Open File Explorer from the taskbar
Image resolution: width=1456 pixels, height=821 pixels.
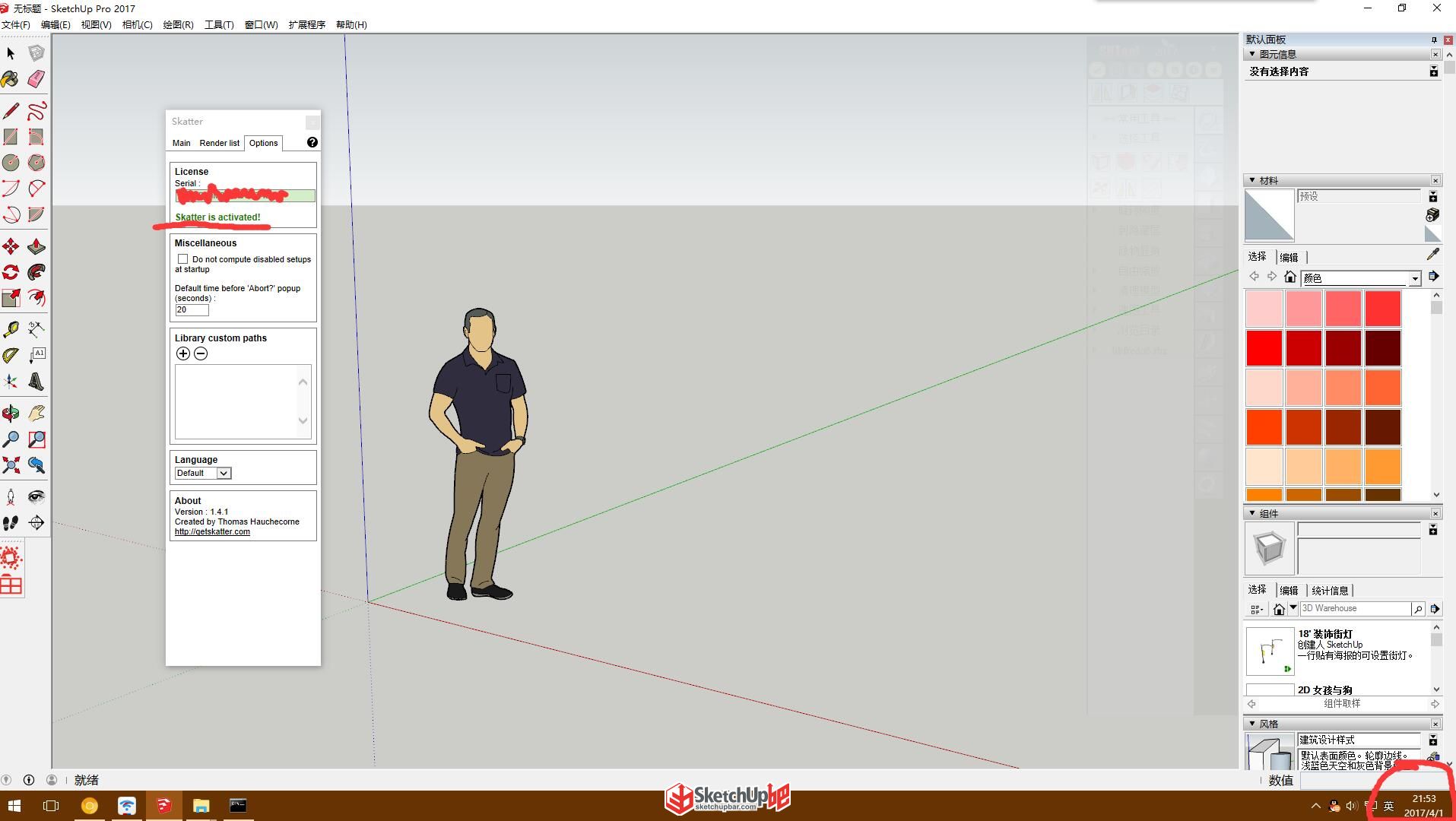click(201, 806)
